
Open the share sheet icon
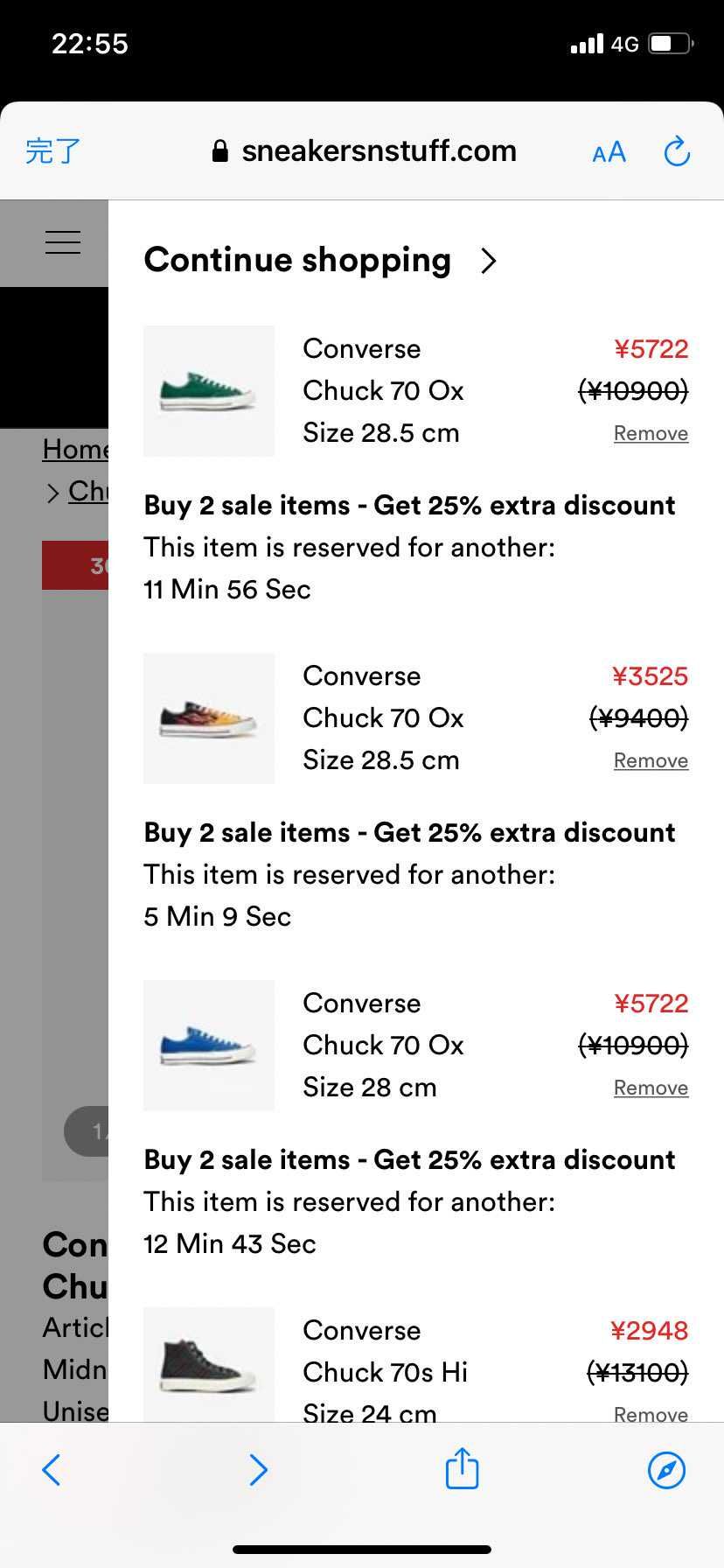[x=462, y=1467]
